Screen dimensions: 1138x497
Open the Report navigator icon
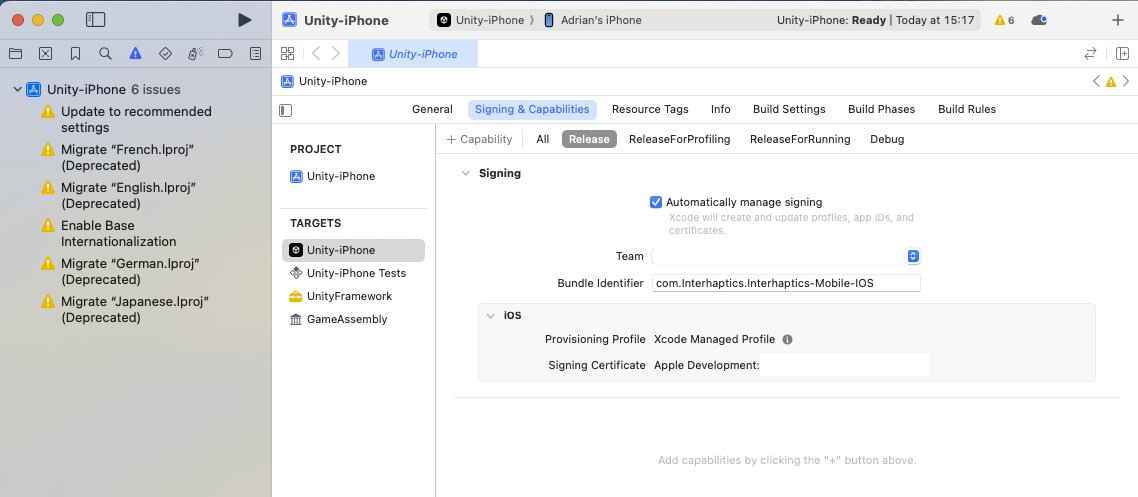tap(255, 53)
